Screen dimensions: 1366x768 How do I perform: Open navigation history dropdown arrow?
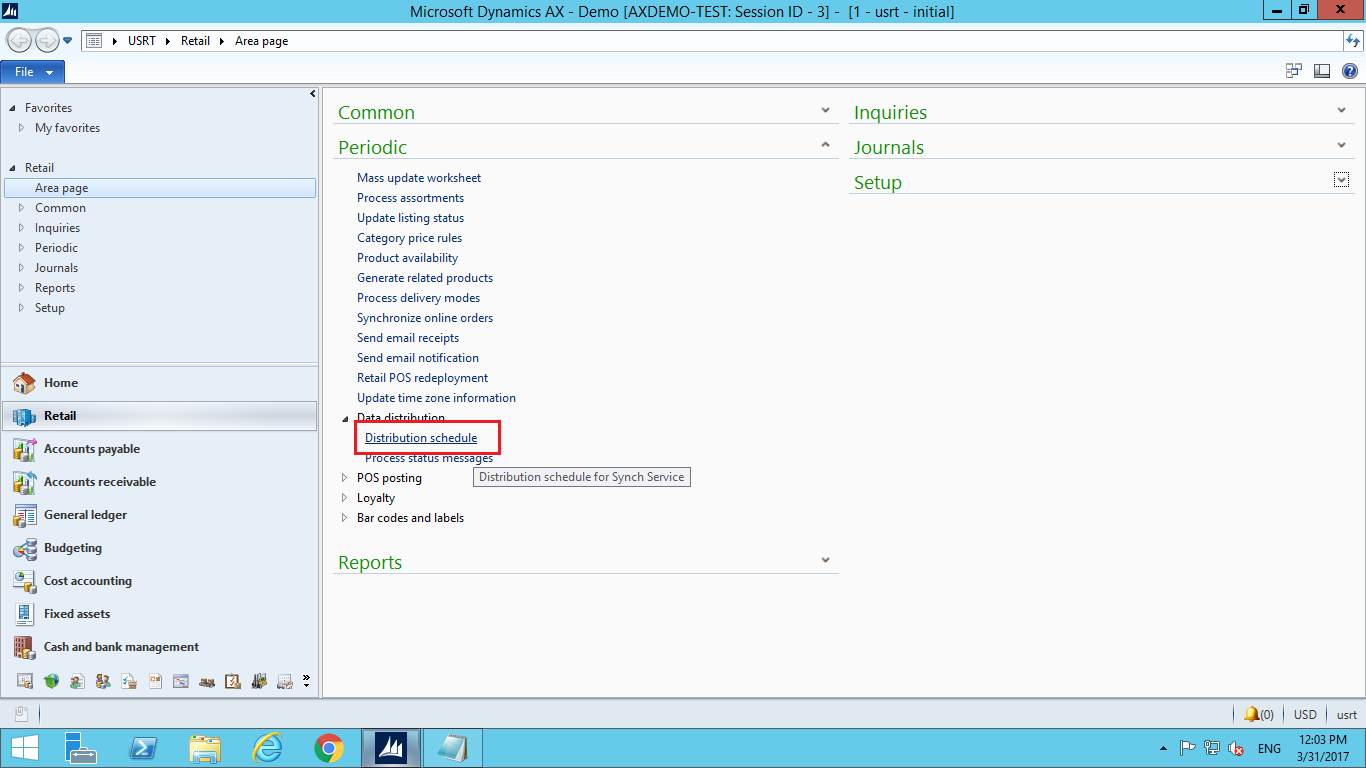click(x=68, y=41)
